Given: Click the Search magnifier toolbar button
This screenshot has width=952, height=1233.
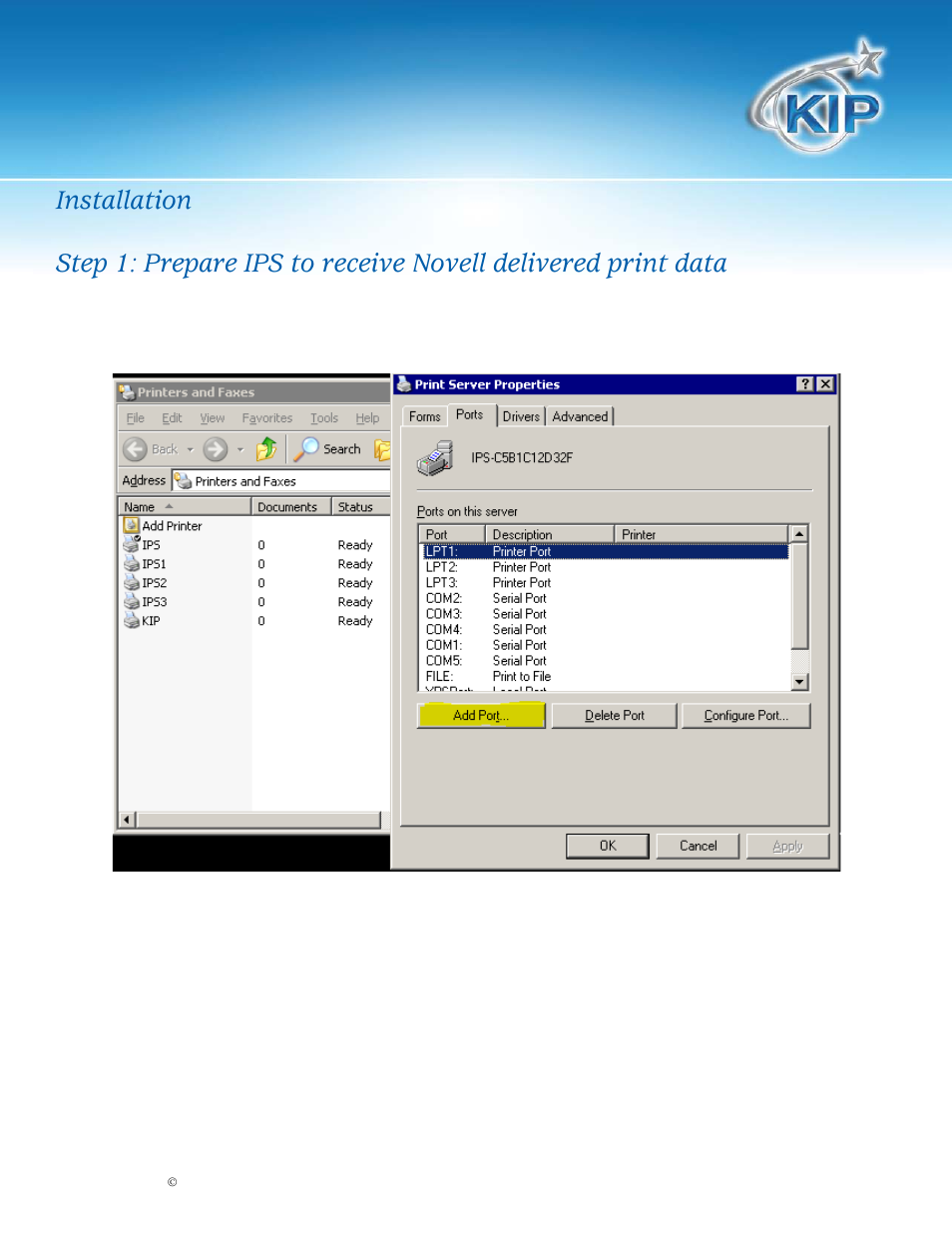Looking at the screenshot, I should tap(328, 449).
